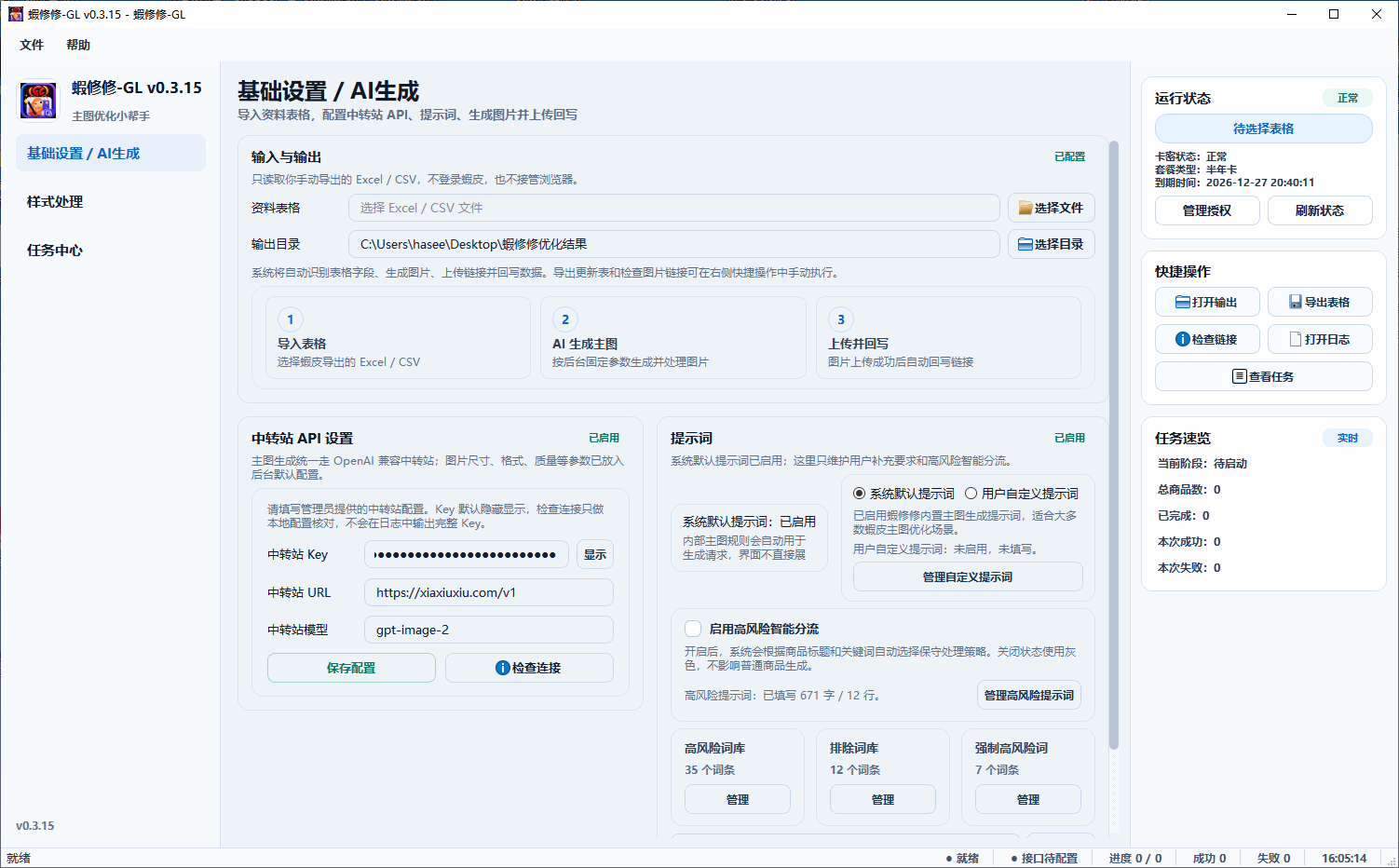The width and height of the screenshot is (1399, 868).
Task: Click the main panel vertical scrollbar
Action: point(1114,445)
